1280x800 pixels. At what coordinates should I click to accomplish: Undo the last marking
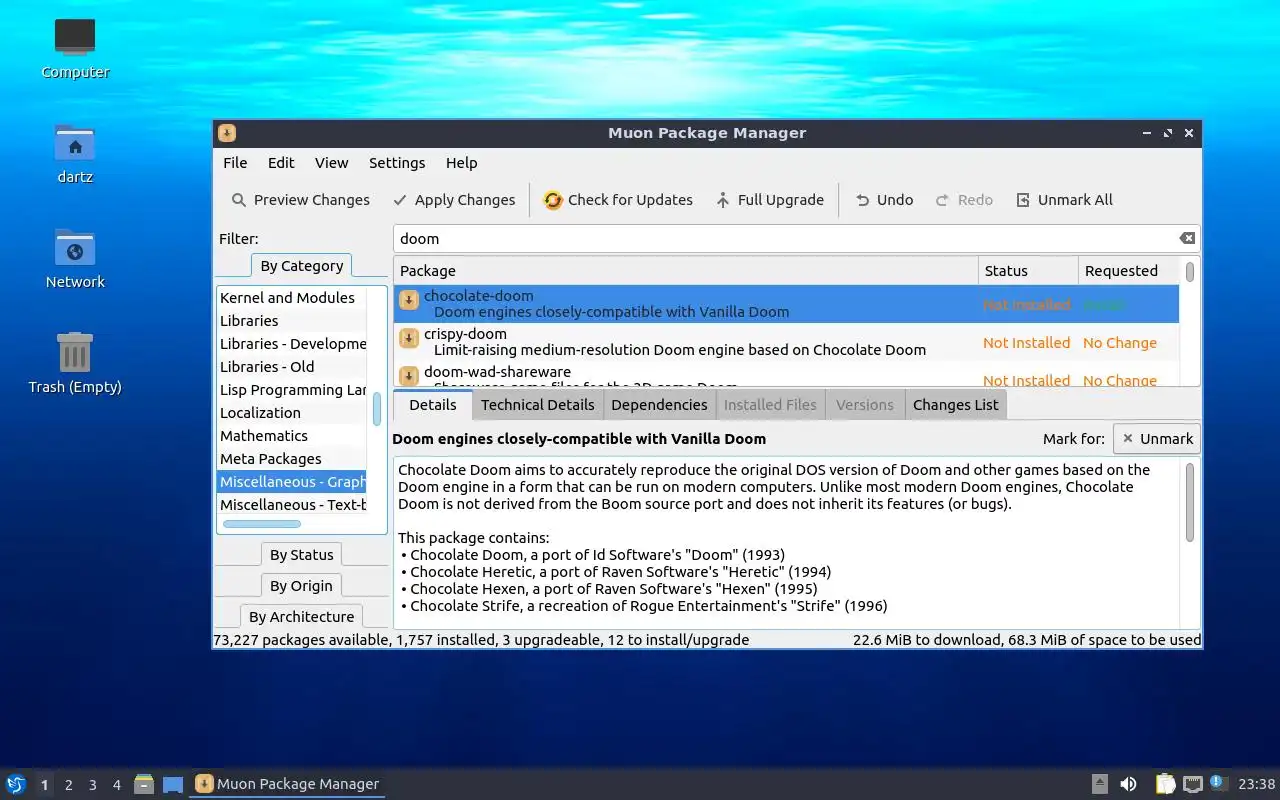[x=884, y=200]
